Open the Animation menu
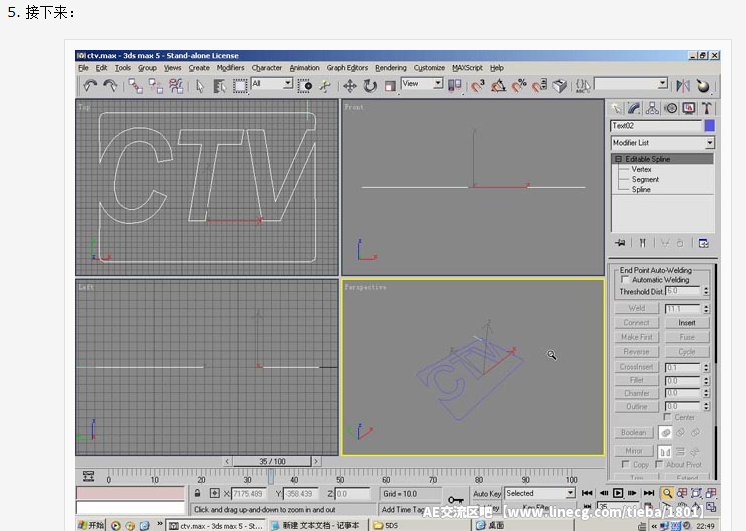The height and width of the screenshot is (531, 746). (304, 68)
